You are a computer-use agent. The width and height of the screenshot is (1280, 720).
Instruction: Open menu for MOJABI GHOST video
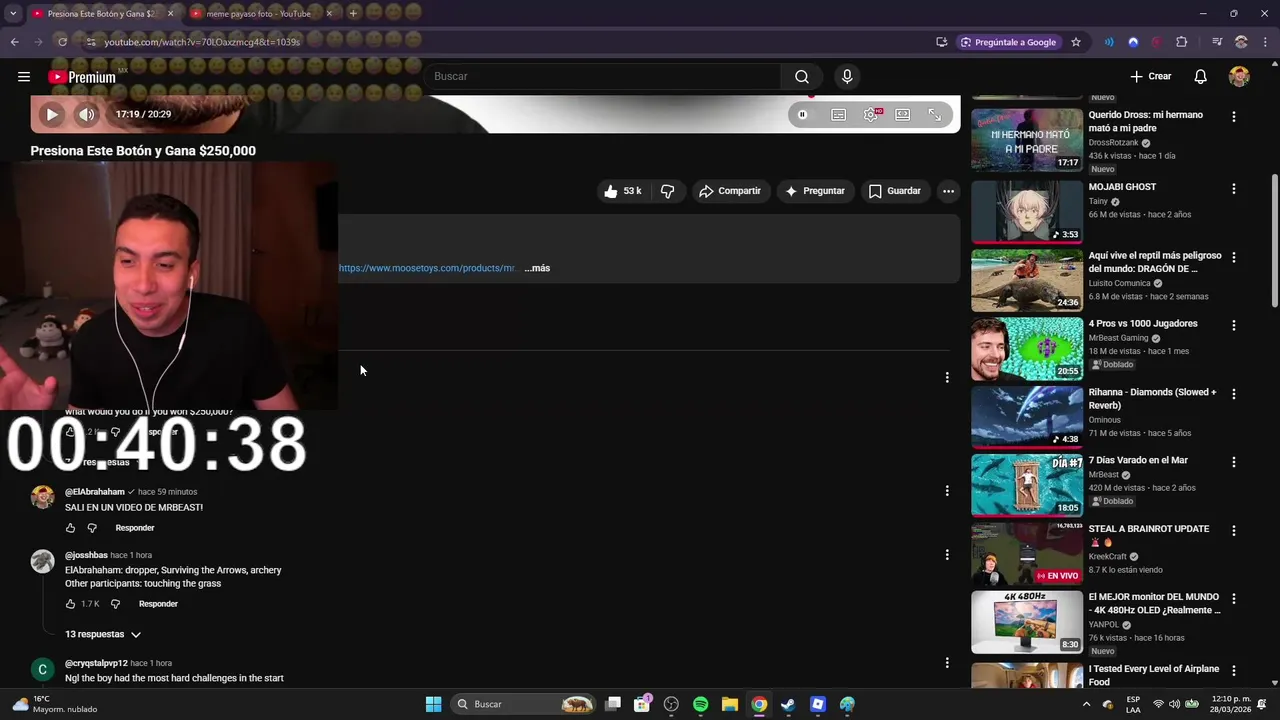click(1234, 189)
